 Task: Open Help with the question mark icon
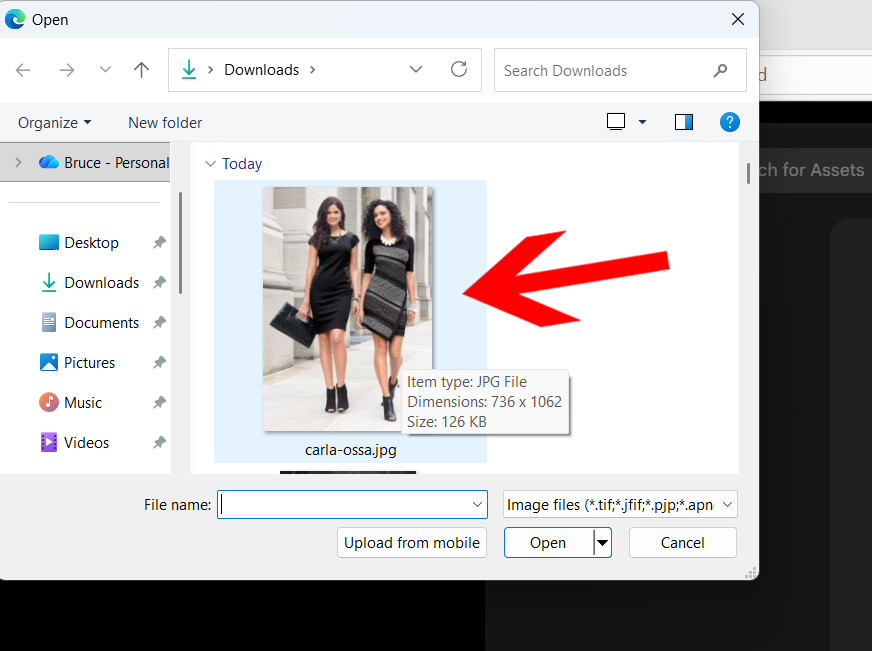point(730,122)
